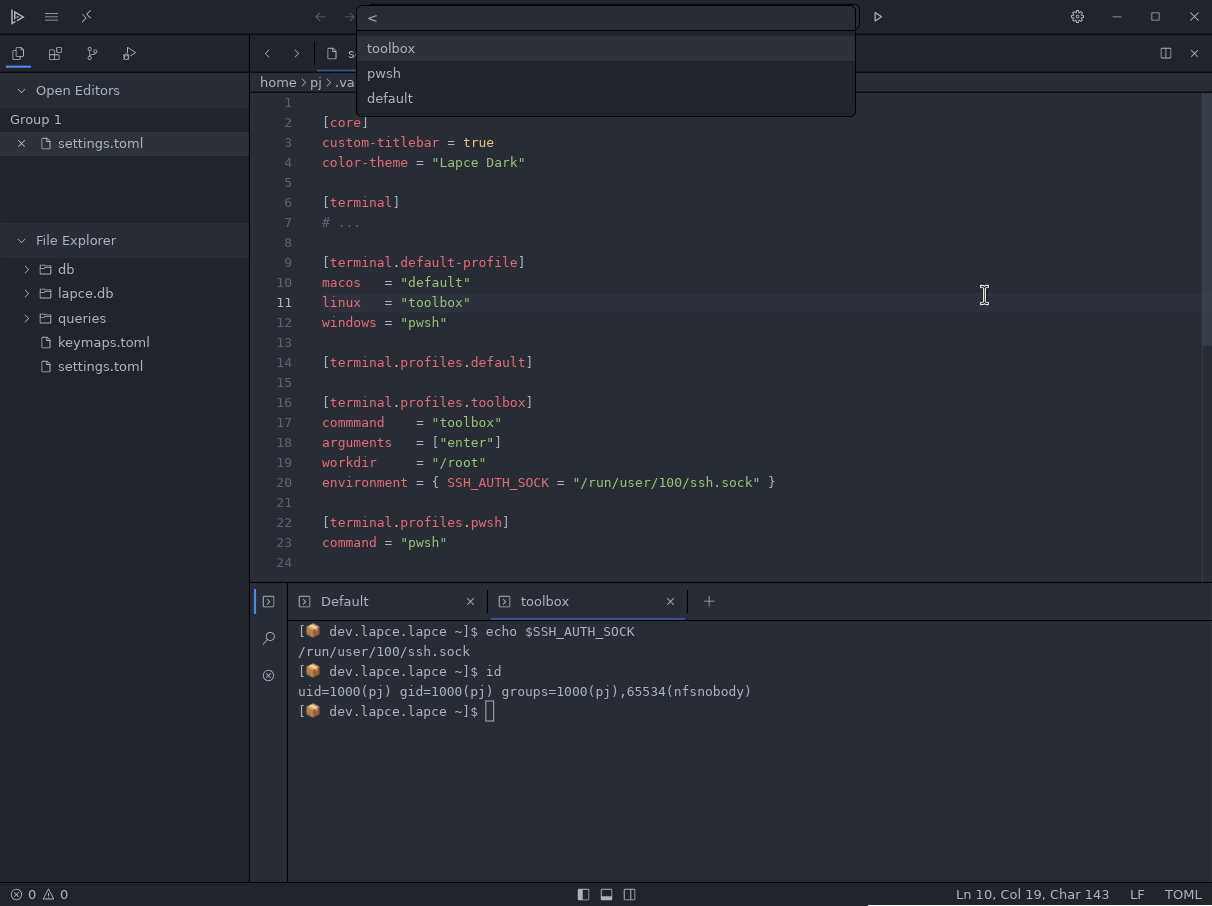The image size is (1212, 906).
Task: Open the Plugins panel icon
Action: pos(55,54)
